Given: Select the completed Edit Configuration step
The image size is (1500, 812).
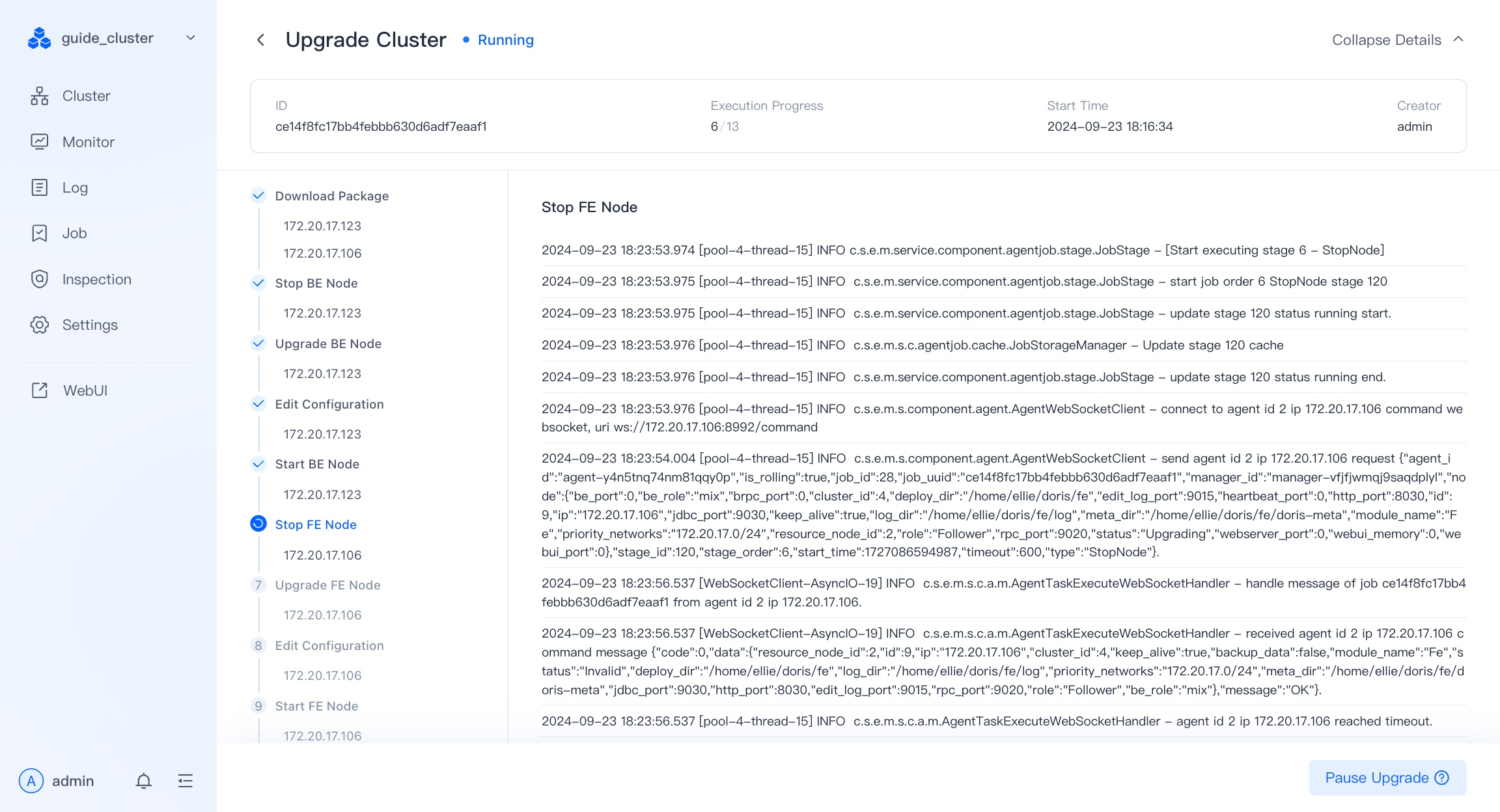Looking at the screenshot, I should click(x=329, y=404).
